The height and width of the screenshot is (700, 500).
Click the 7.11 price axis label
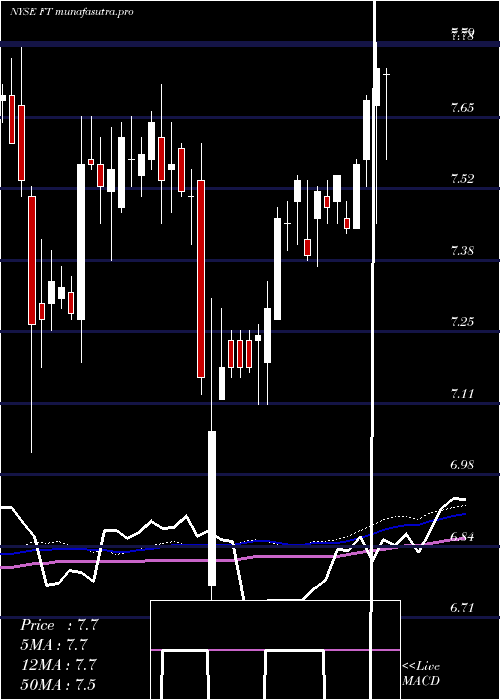(462, 393)
